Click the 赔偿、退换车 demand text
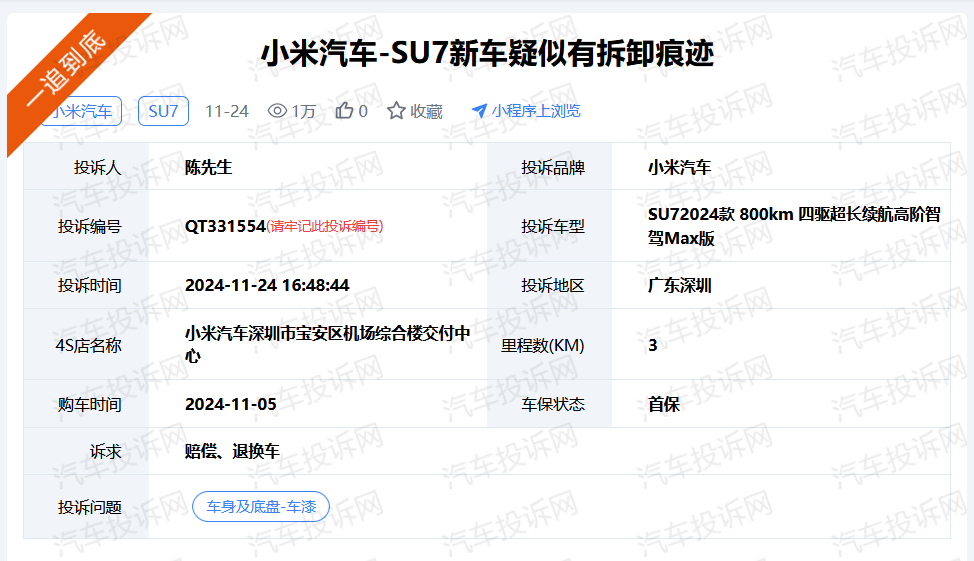 point(232,451)
